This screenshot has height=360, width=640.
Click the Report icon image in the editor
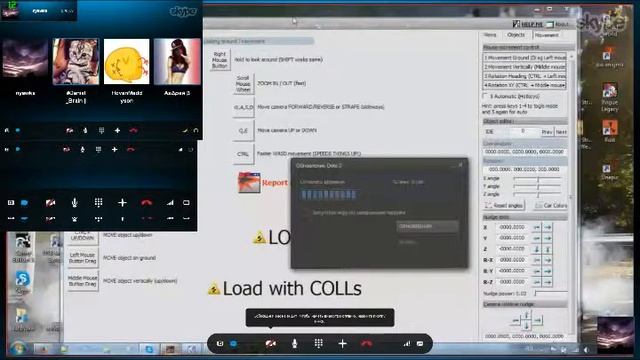coord(249,182)
